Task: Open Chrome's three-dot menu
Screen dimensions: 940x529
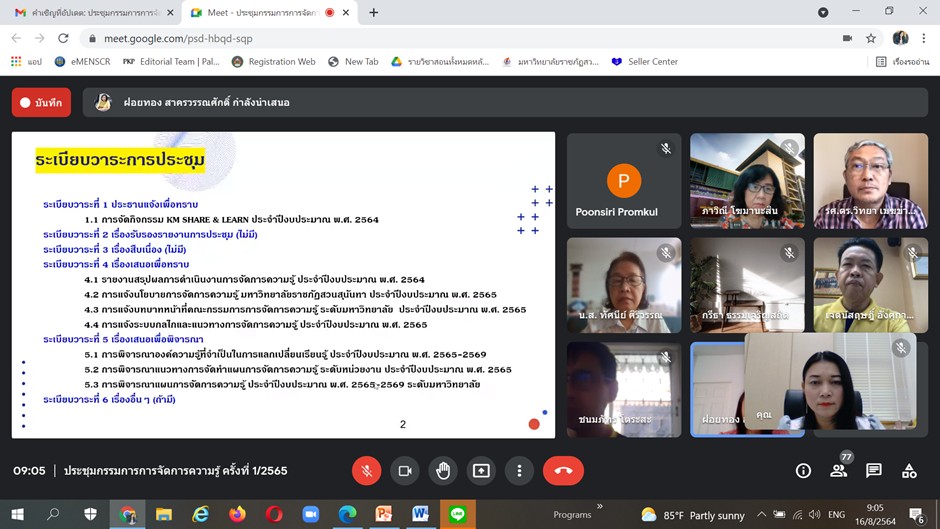Action: point(925,38)
